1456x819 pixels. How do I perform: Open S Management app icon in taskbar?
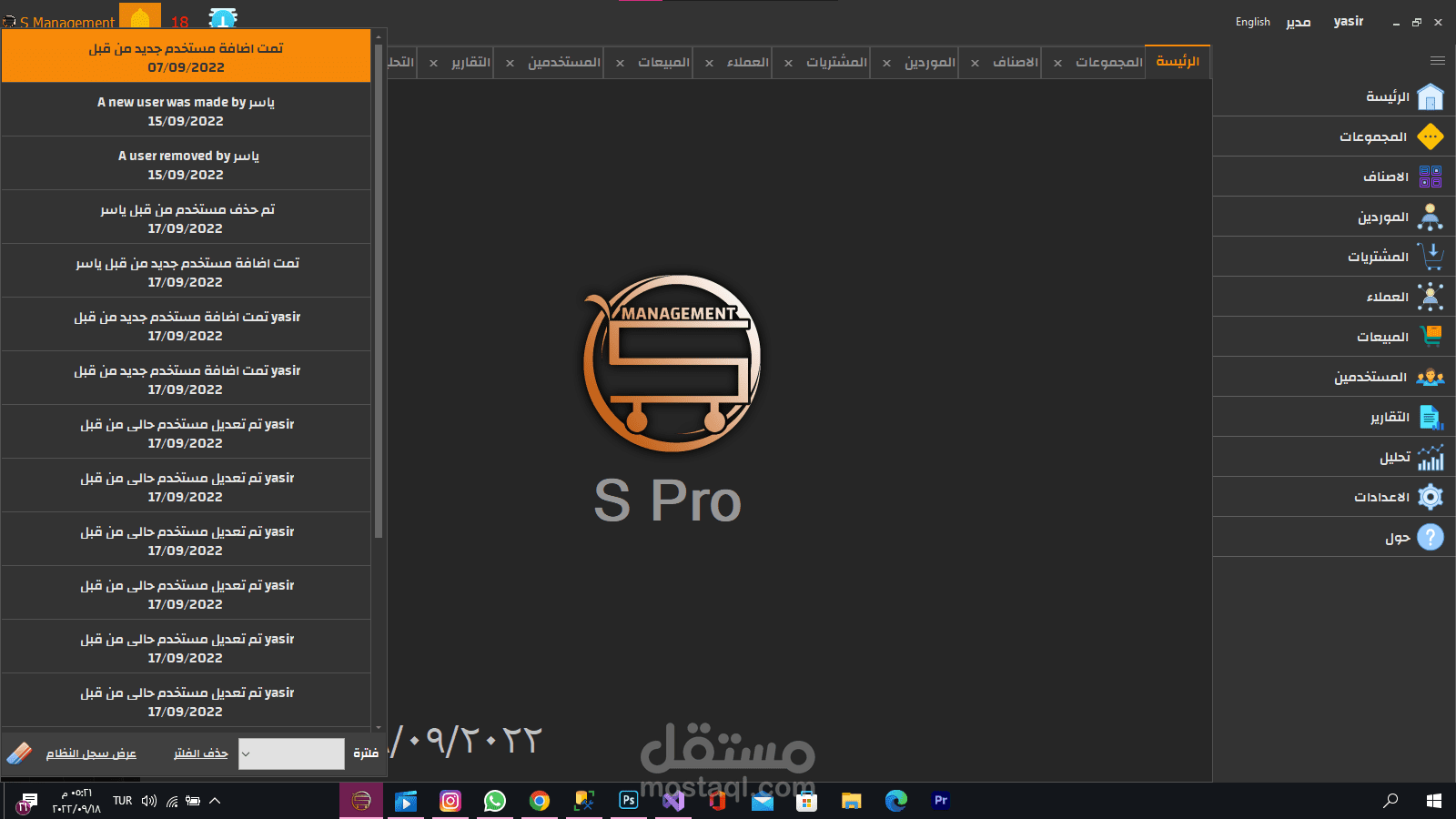tap(361, 801)
